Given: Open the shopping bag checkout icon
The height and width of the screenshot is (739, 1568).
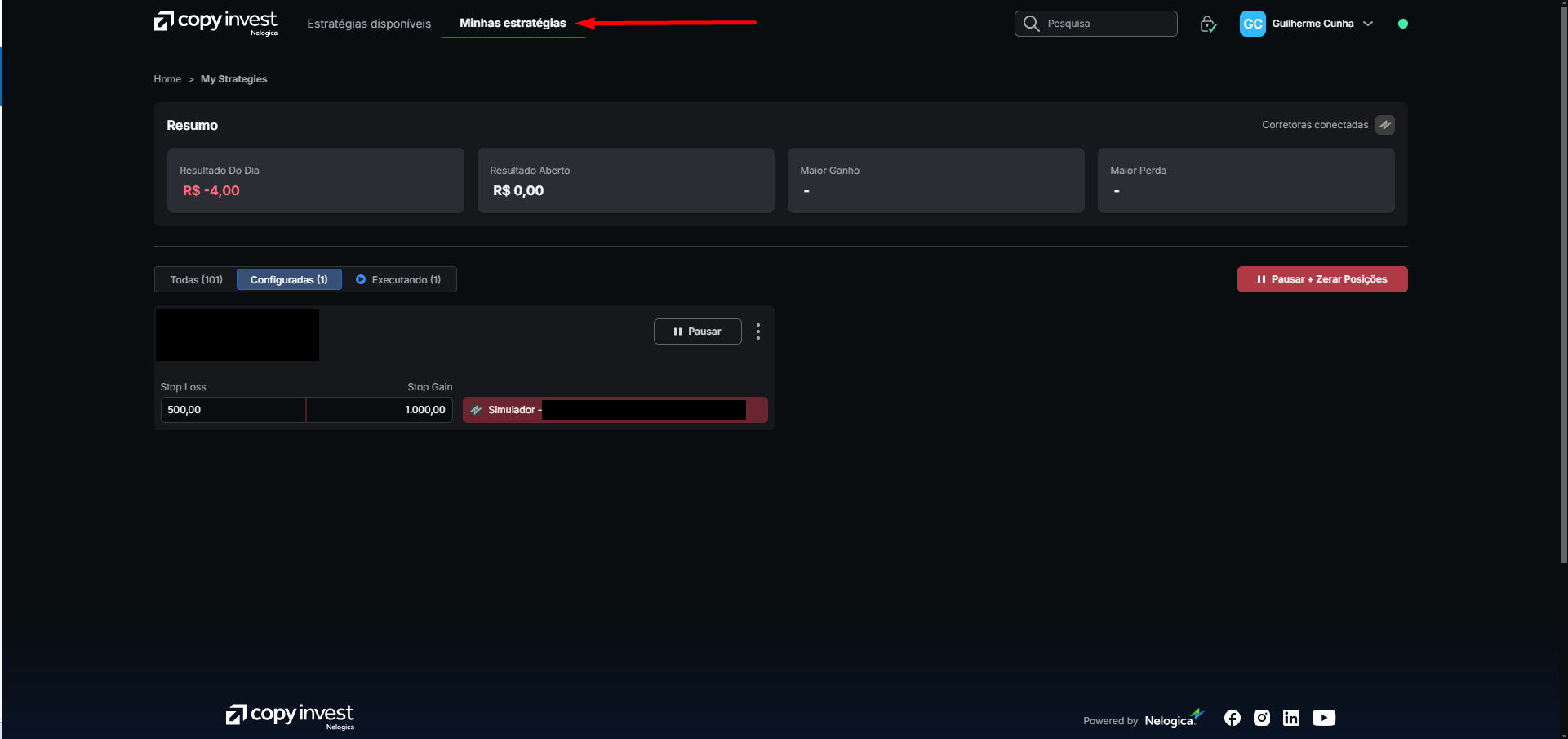Looking at the screenshot, I should point(1208,24).
